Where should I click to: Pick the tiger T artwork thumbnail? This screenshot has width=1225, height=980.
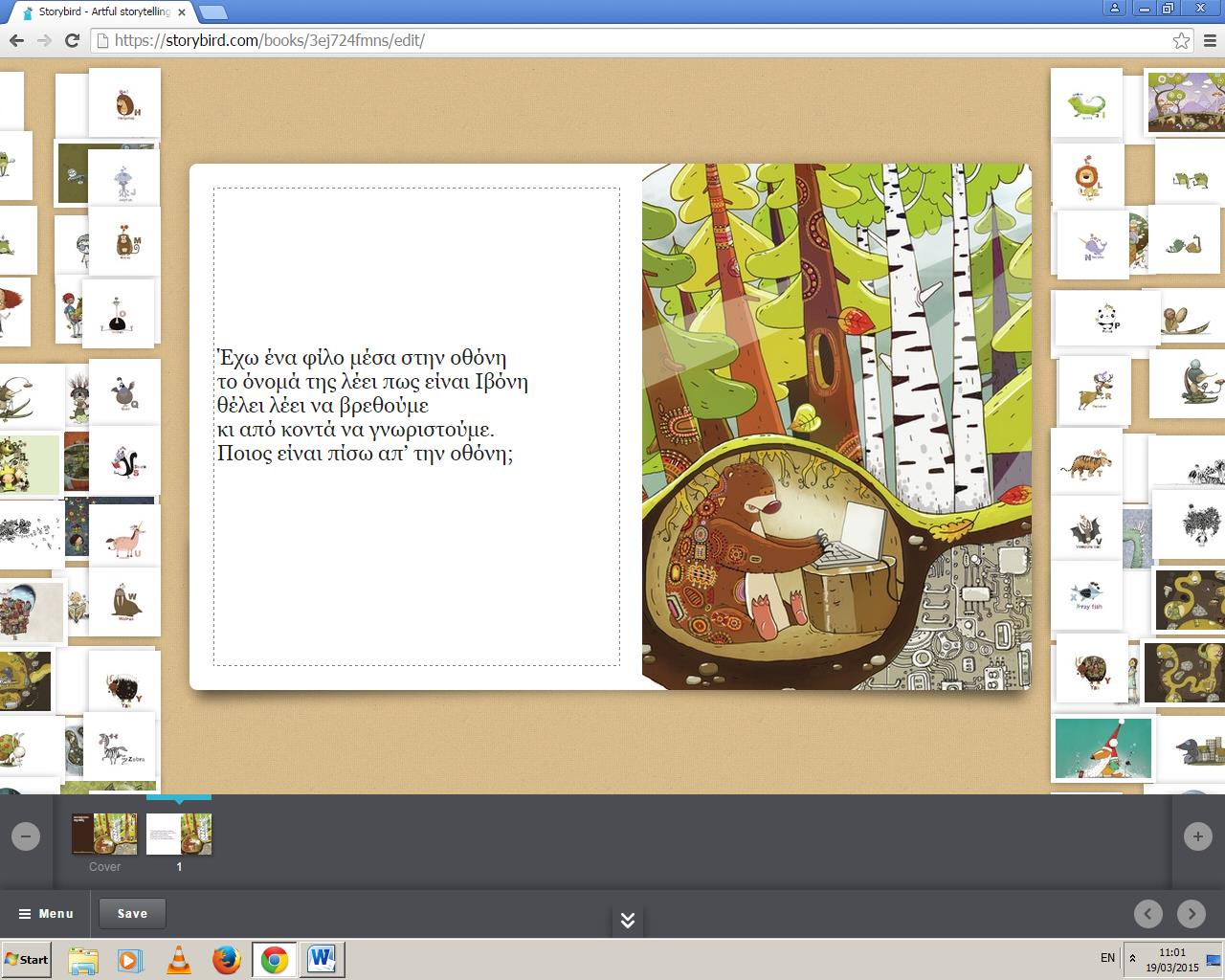click(x=1086, y=464)
